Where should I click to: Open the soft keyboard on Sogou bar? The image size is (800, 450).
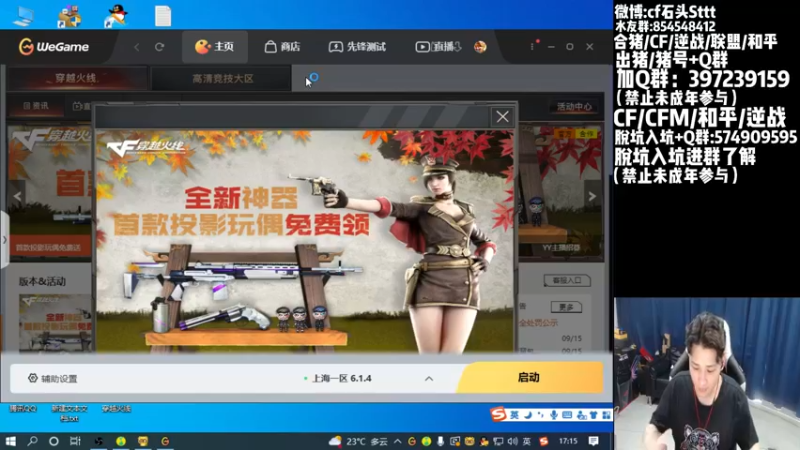(567, 415)
